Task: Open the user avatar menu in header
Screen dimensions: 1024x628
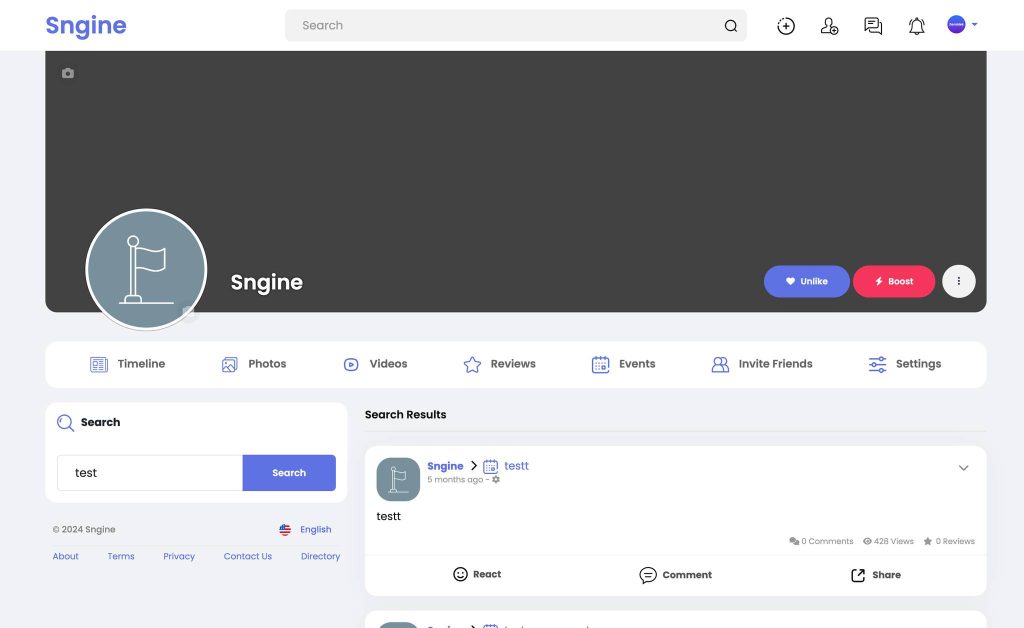Action: tap(962, 24)
